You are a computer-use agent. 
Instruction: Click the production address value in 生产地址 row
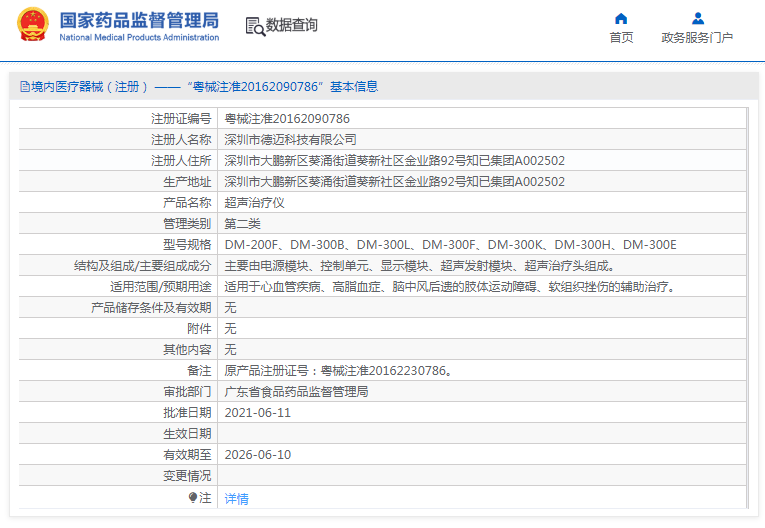coord(394,182)
